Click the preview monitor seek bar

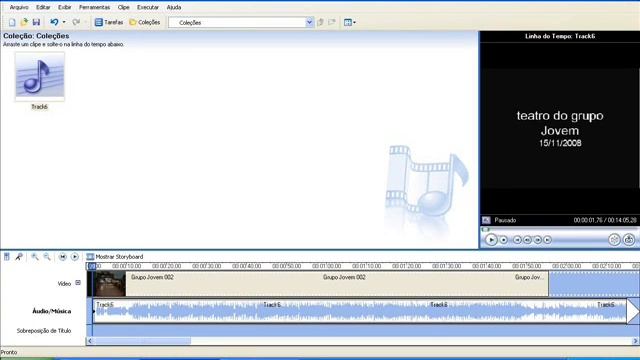(x=560, y=229)
